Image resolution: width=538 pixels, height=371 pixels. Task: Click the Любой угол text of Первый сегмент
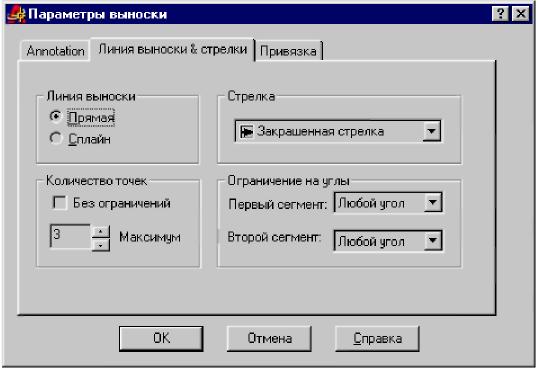pyautogui.click(x=371, y=204)
